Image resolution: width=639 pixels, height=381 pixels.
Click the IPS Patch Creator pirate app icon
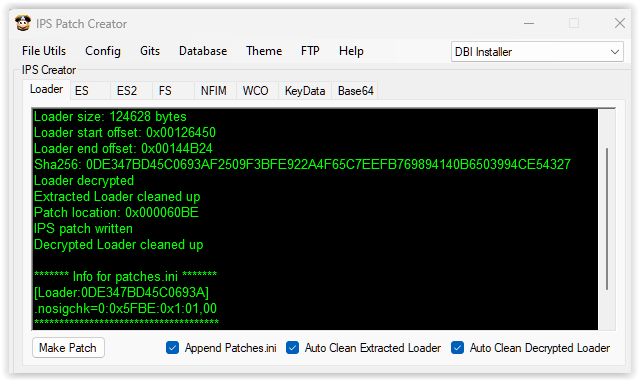(23, 23)
